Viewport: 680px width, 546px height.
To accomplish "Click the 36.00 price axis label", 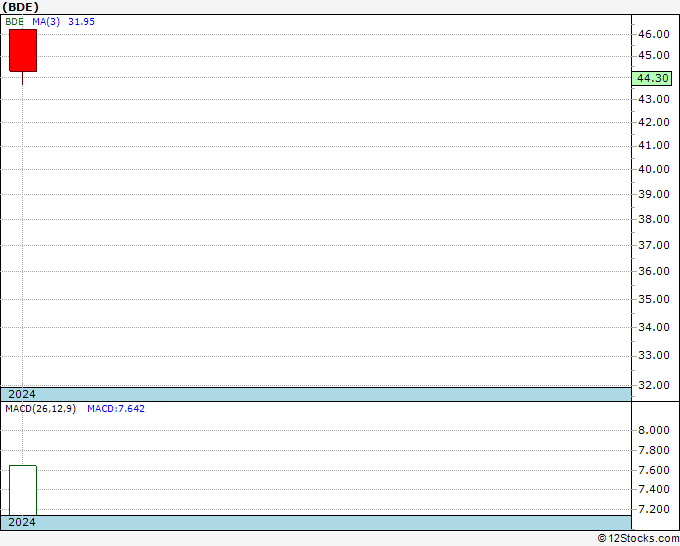I will pos(654,271).
